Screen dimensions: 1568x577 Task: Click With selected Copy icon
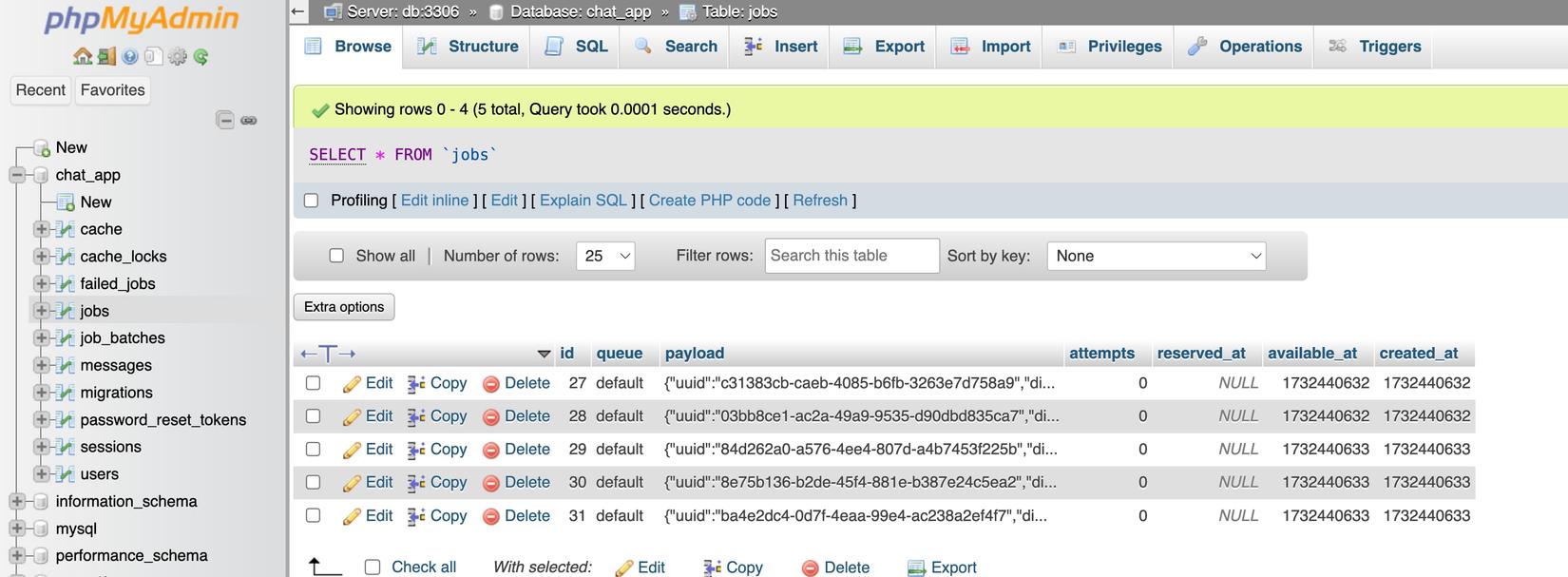pos(713,567)
